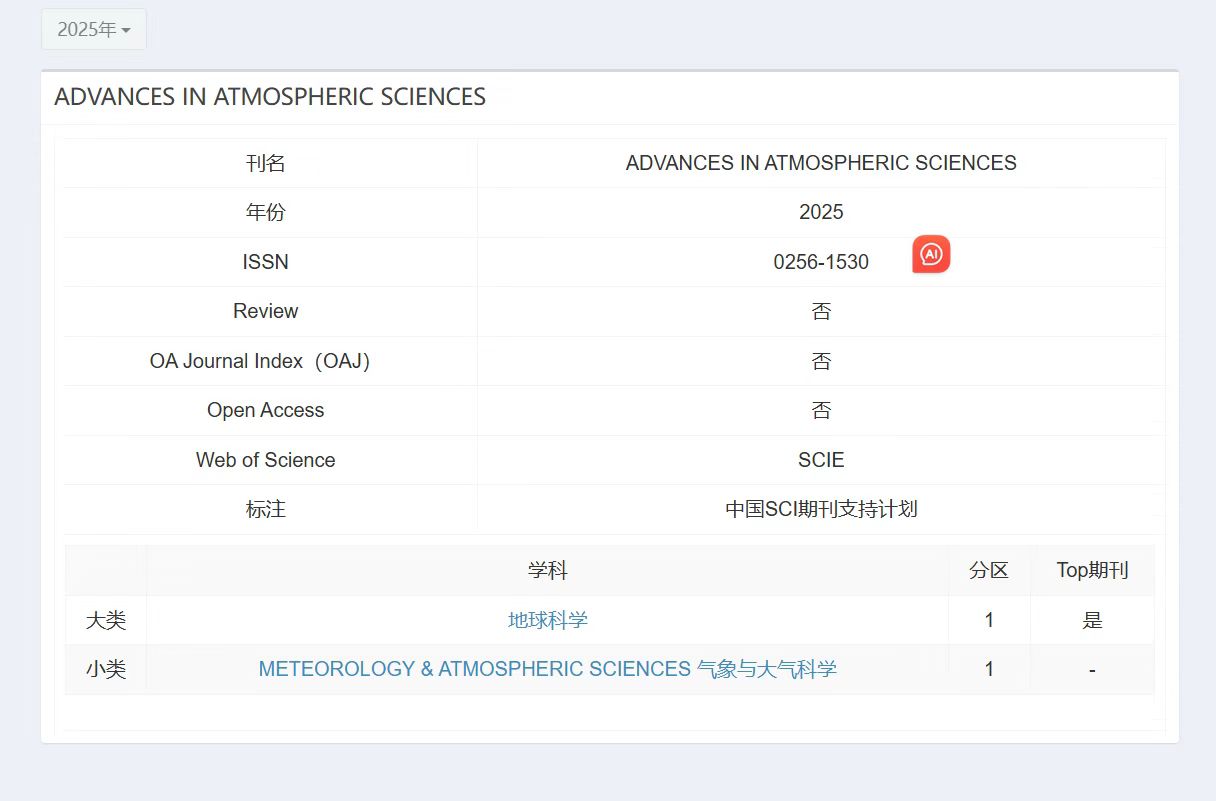The height and width of the screenshot is (801, 1216).
Task: Open the 地球科学 category link
Action: [547, 620]
